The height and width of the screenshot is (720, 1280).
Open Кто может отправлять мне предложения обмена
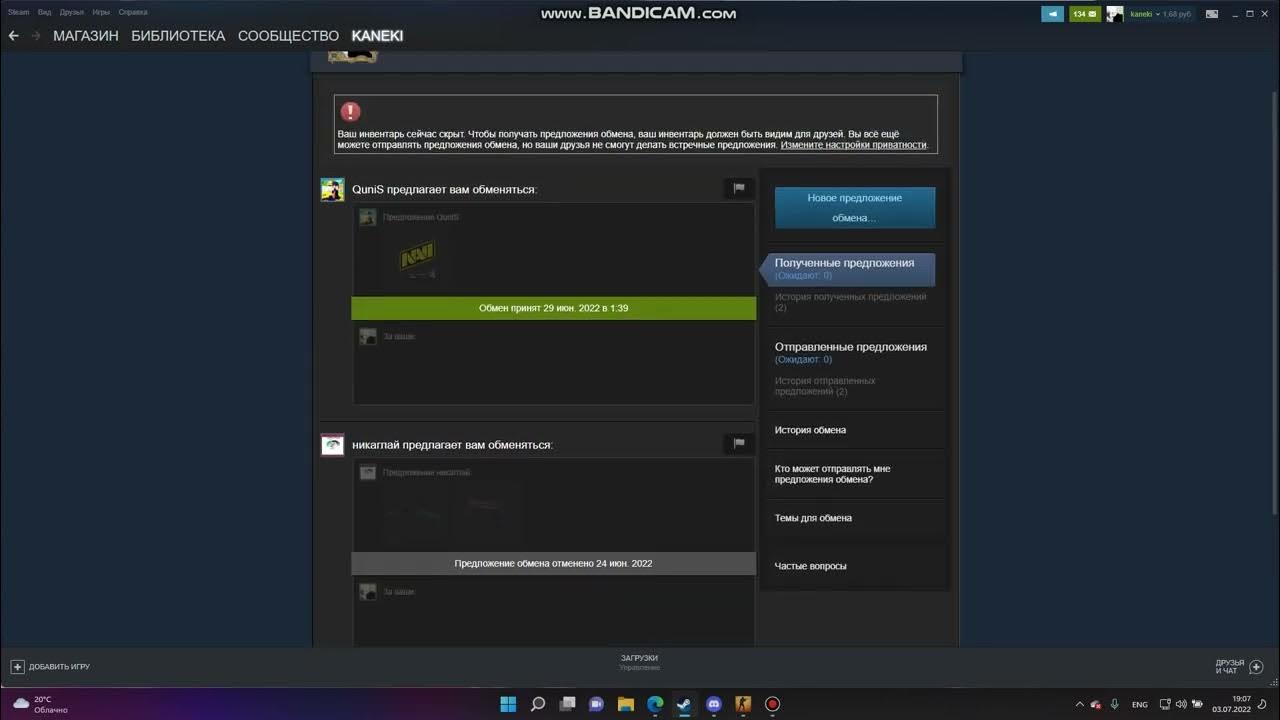(x=832, y=474)
